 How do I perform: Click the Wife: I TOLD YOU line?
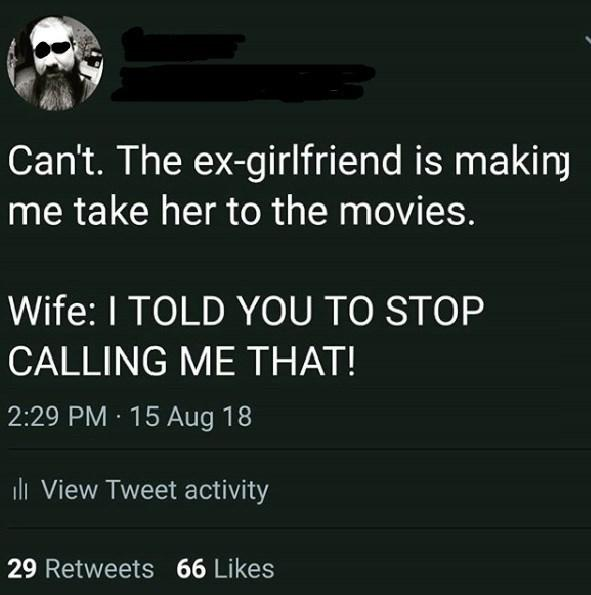246,311
